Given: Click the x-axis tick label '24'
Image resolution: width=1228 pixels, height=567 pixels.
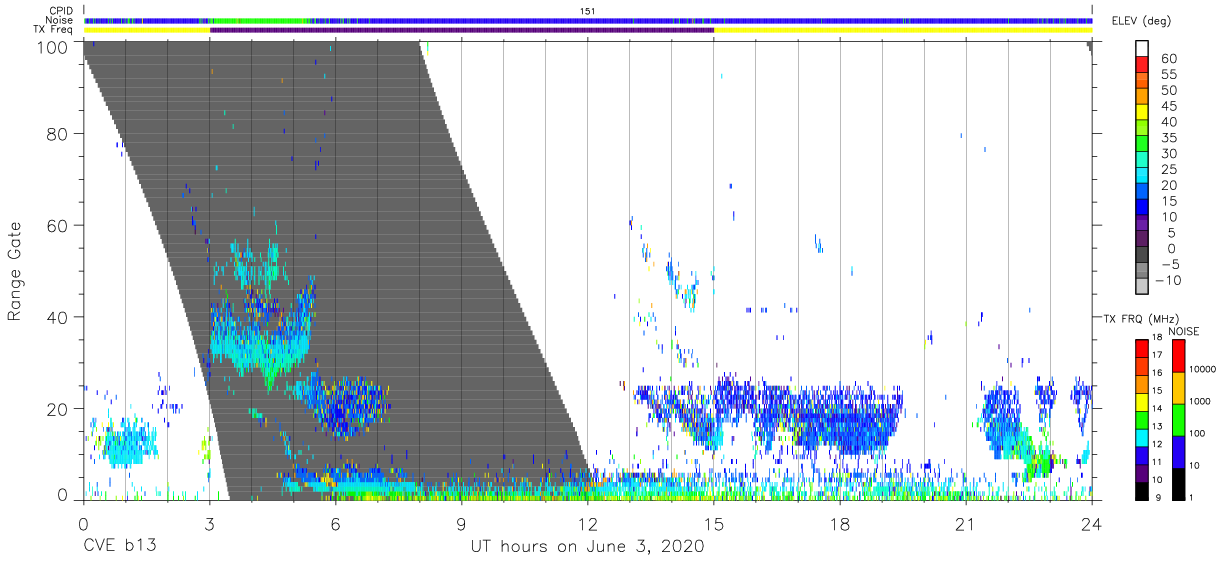Looking at the screenshot, I should coord(1091,523).
